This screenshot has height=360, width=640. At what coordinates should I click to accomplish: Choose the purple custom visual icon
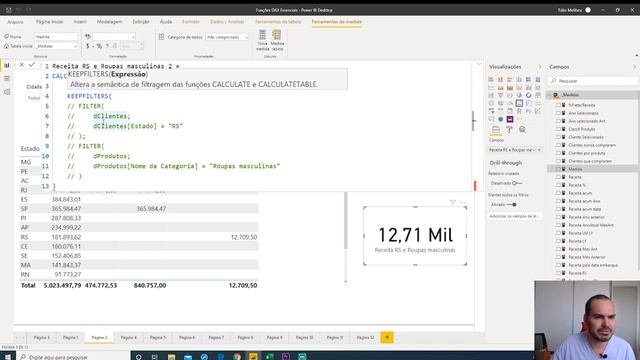tap(510, 119)
